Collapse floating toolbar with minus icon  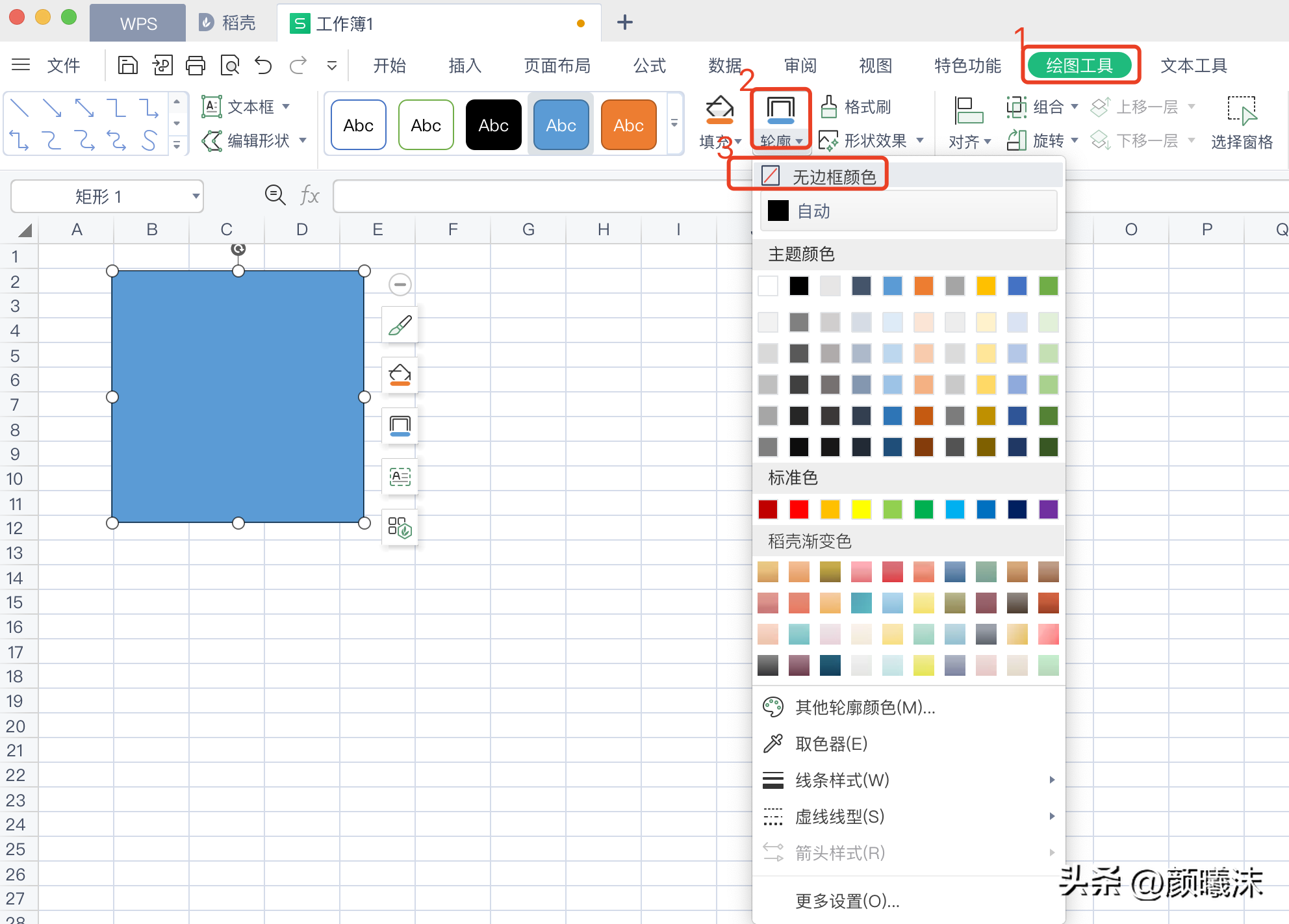point(400,284)
